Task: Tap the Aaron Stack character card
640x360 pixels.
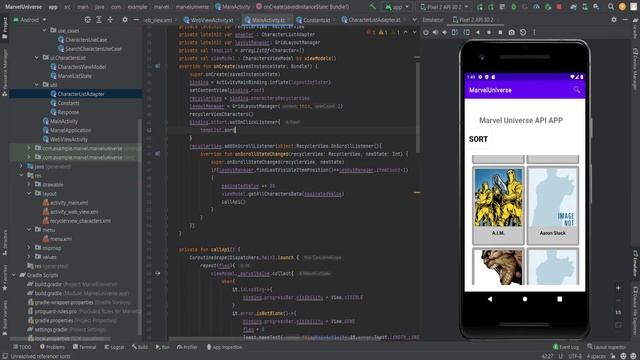Action: [x=553, y=205]
